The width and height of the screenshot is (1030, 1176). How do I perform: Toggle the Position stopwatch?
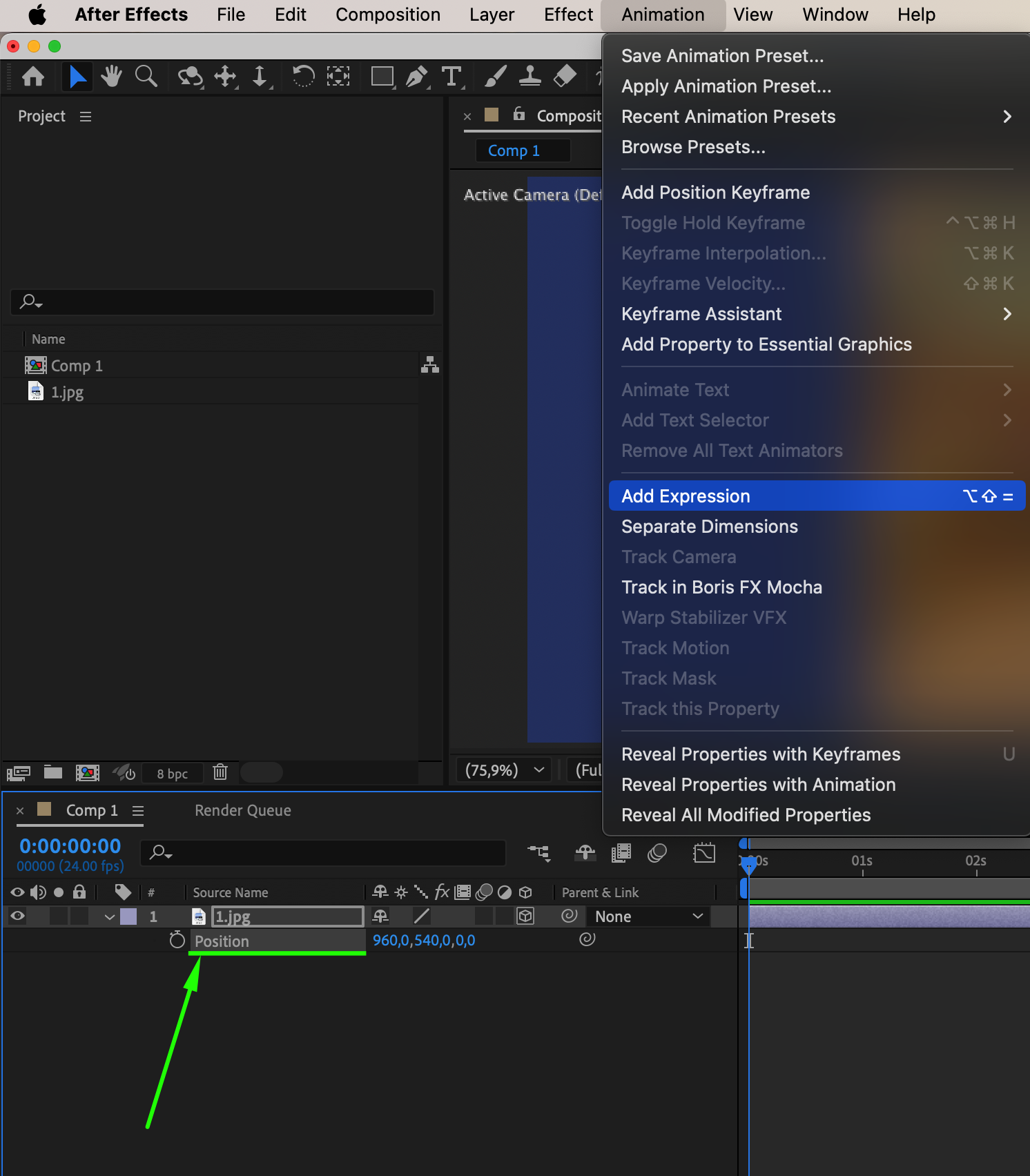[x=177, y=940]
